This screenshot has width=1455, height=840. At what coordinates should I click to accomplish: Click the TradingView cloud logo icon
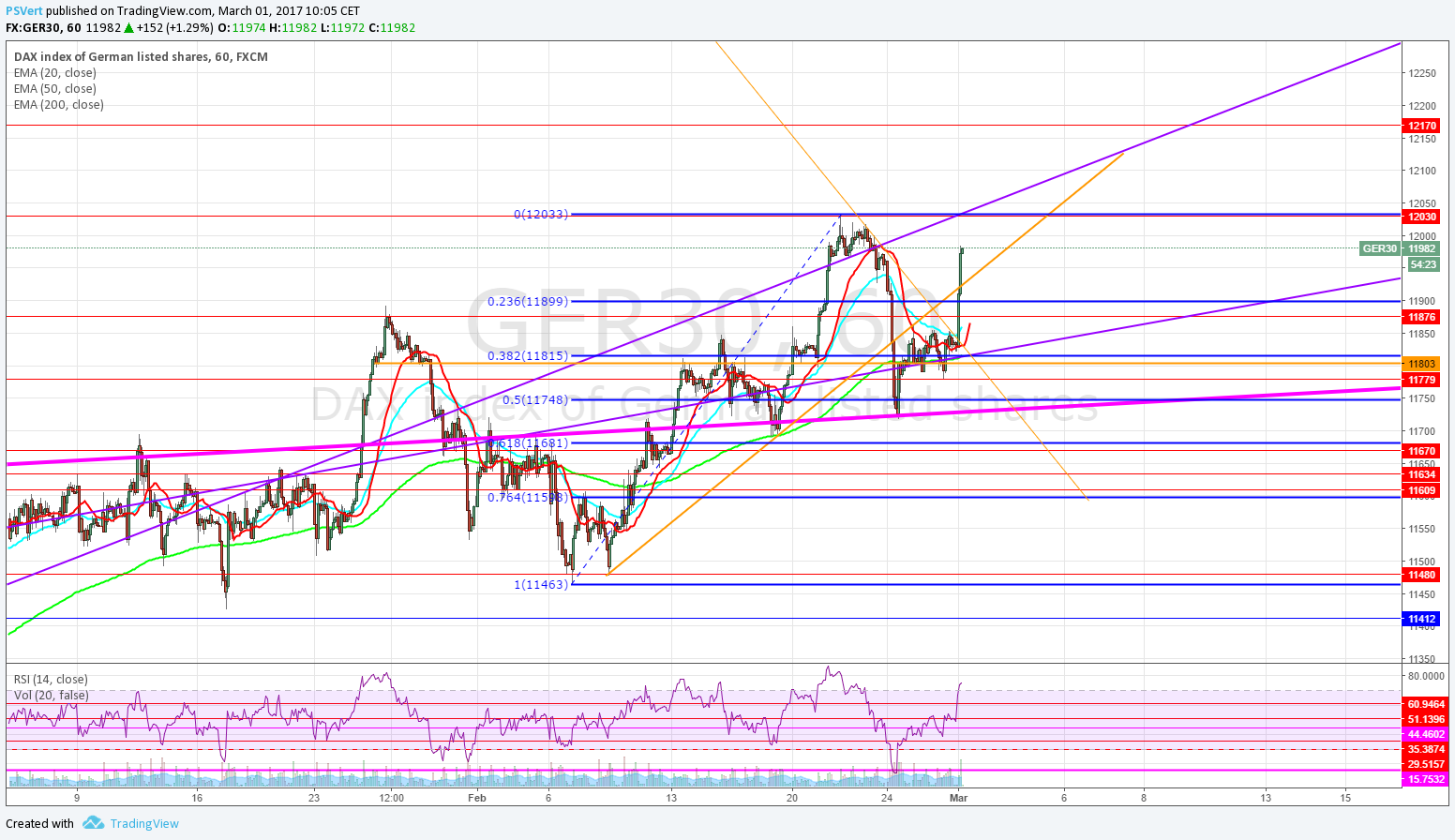coord(92,823)
